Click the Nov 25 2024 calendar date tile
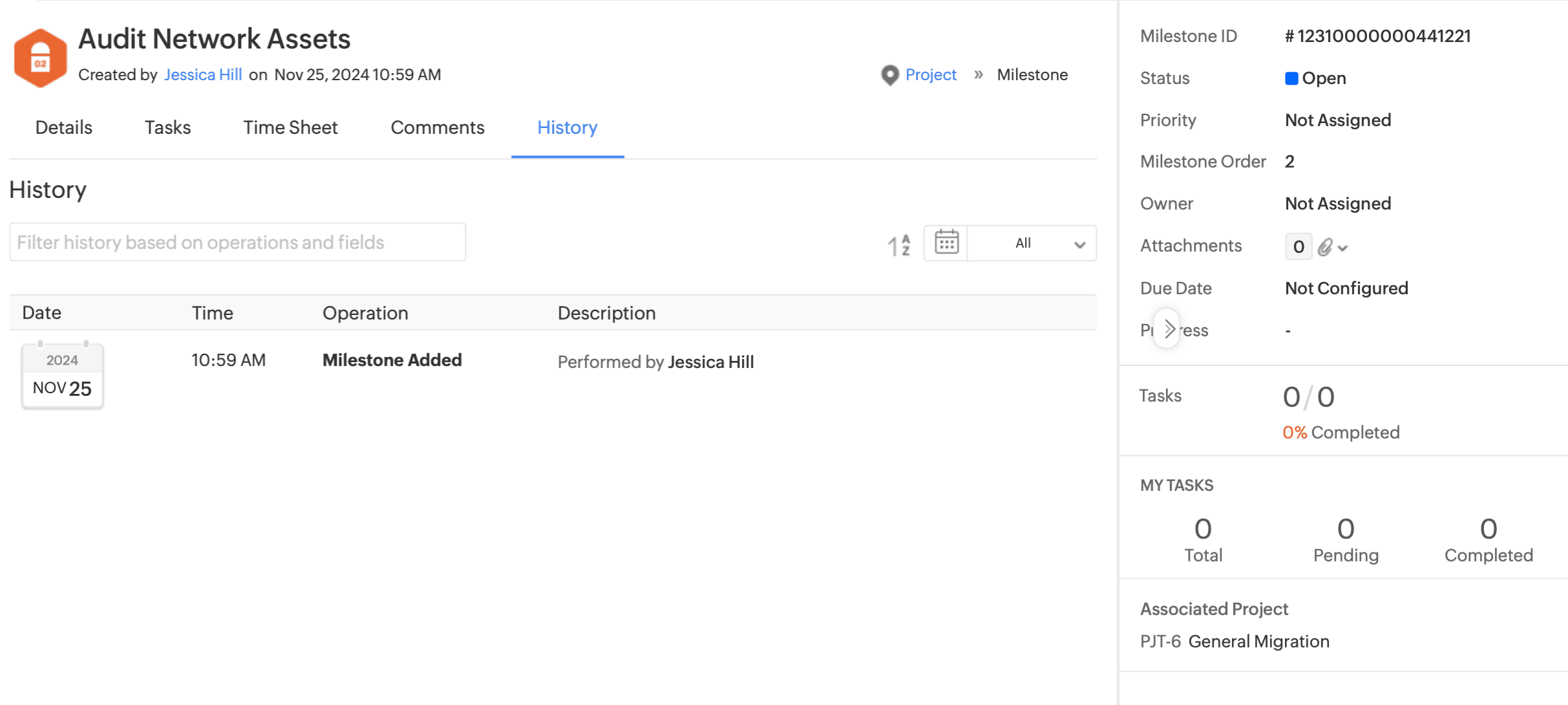The image size is (1568, 705). coord(63,376)
